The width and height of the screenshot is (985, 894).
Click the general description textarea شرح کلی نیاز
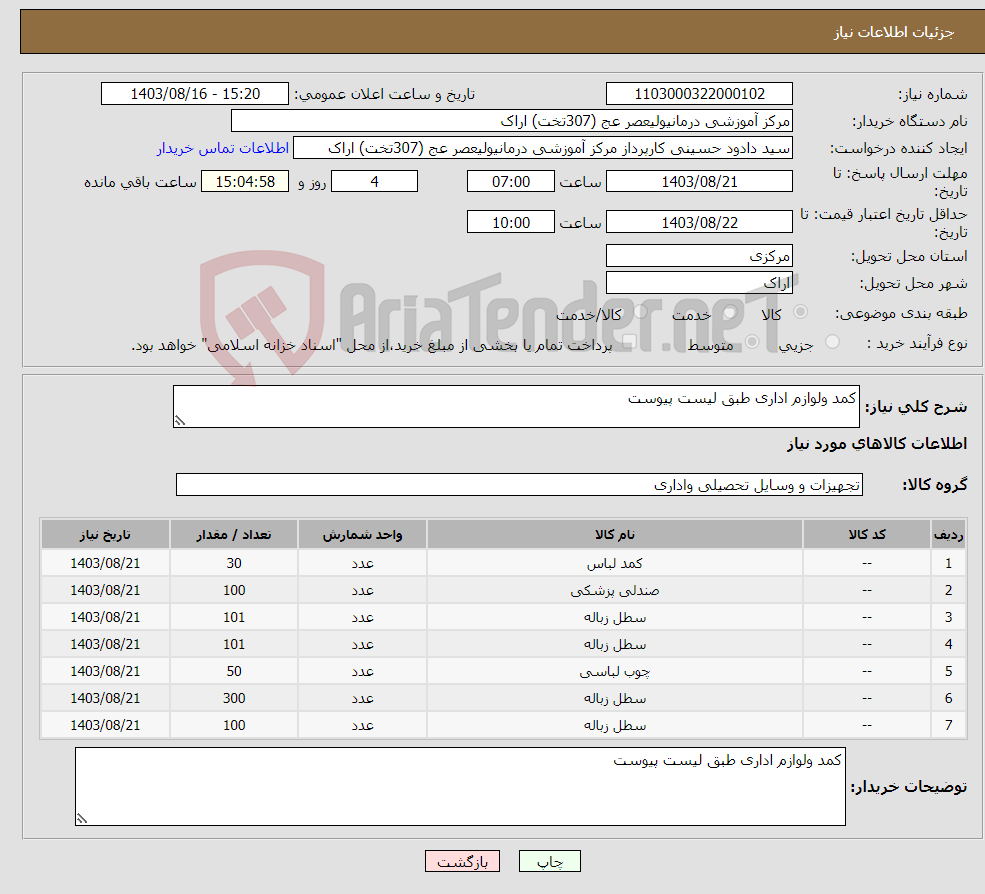(516, 406)
